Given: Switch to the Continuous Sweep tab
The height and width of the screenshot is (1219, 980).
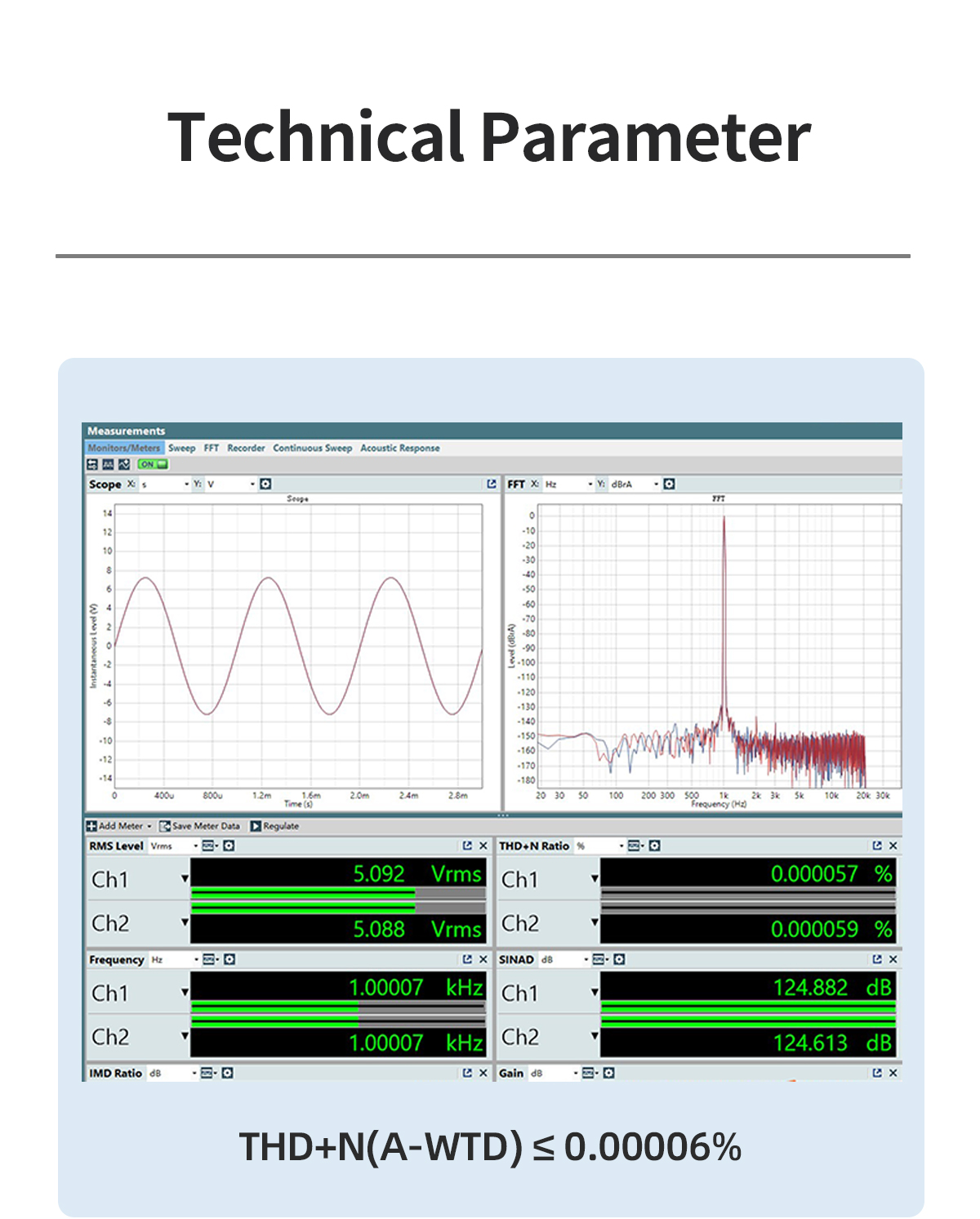Looking at the screenshot, I should coord(312,449).
